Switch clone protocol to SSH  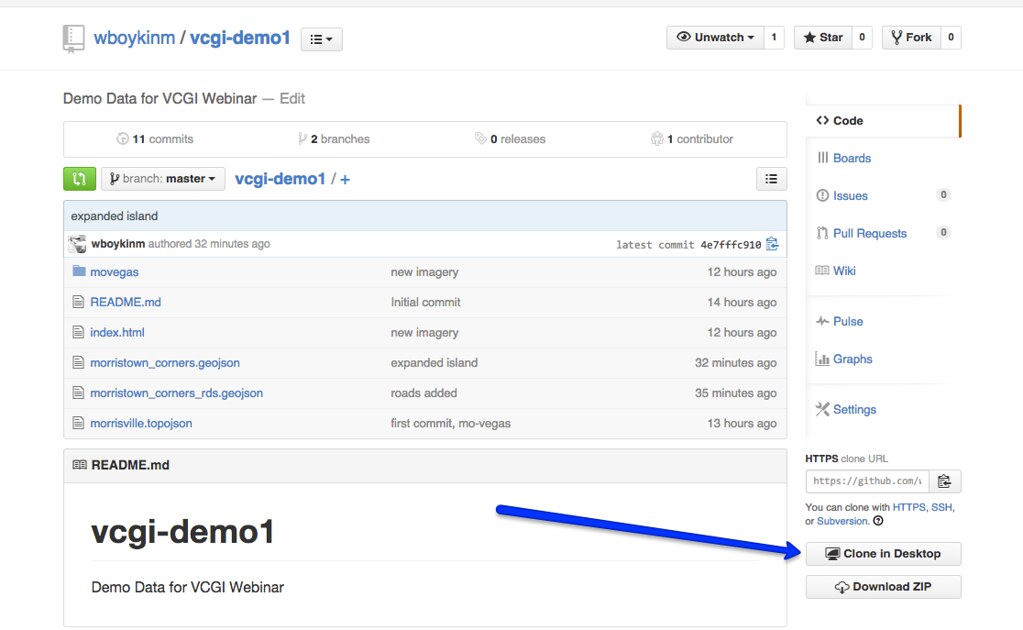click(941, 507)
